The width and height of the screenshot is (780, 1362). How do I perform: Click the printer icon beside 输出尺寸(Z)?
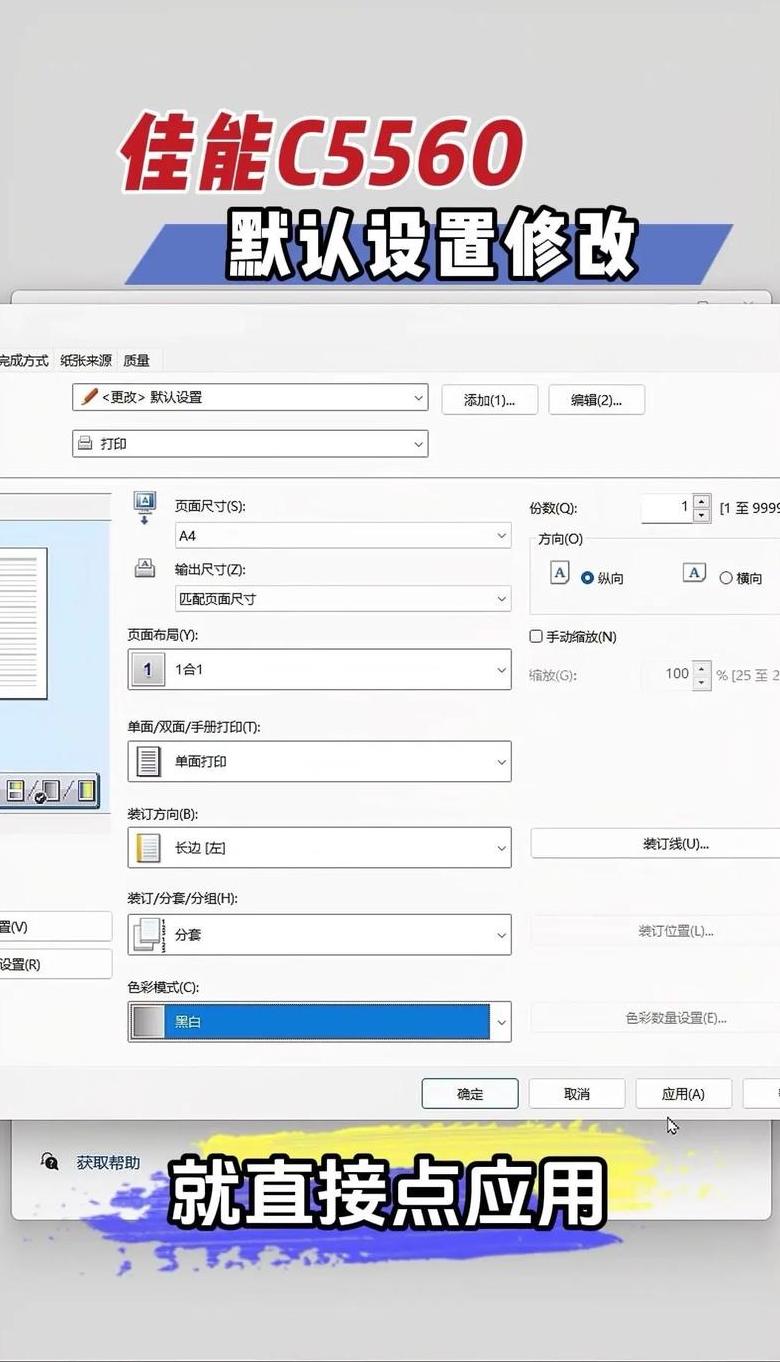144,569
